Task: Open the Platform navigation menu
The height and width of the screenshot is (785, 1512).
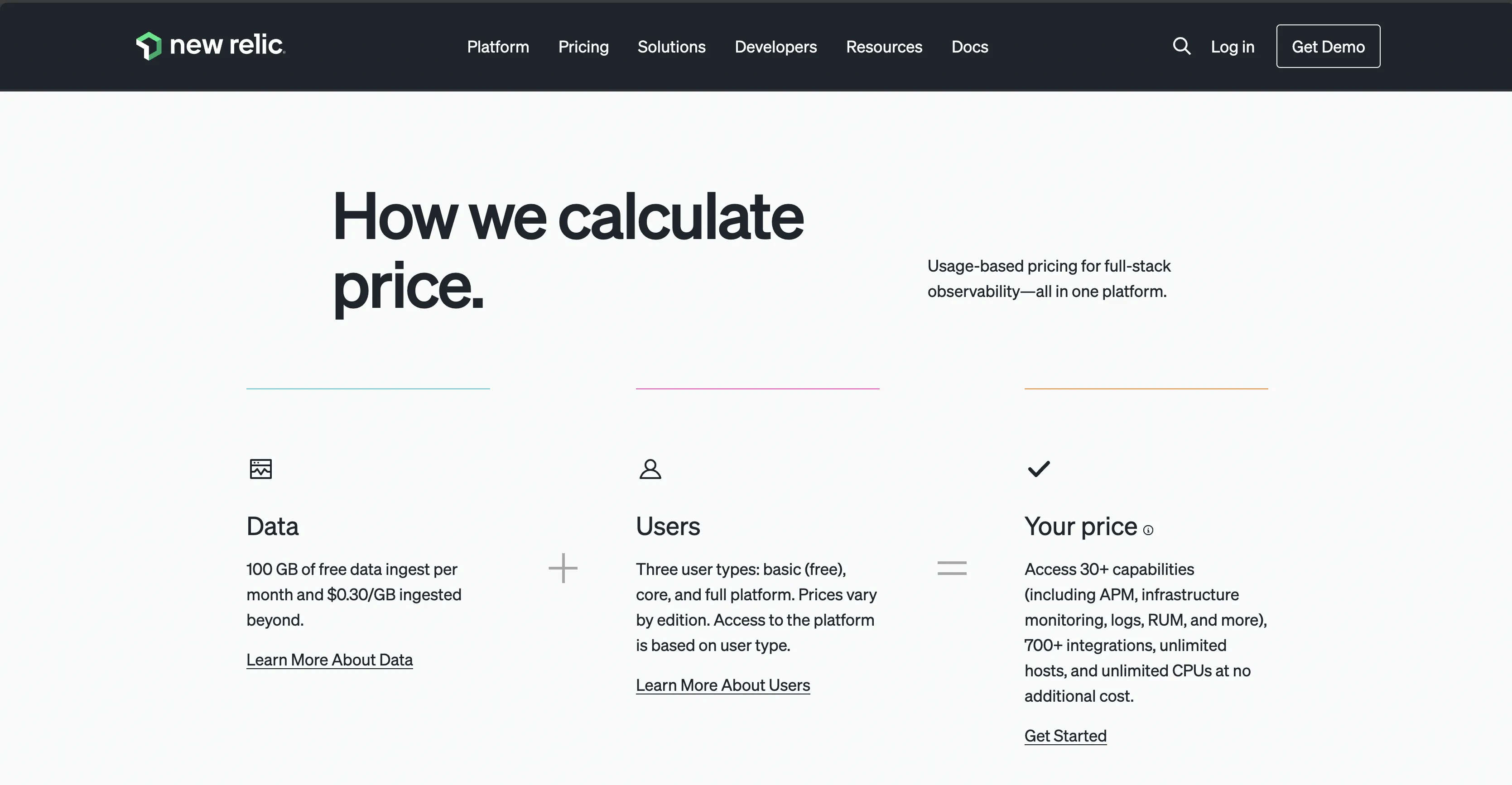Action: point(497,46)
